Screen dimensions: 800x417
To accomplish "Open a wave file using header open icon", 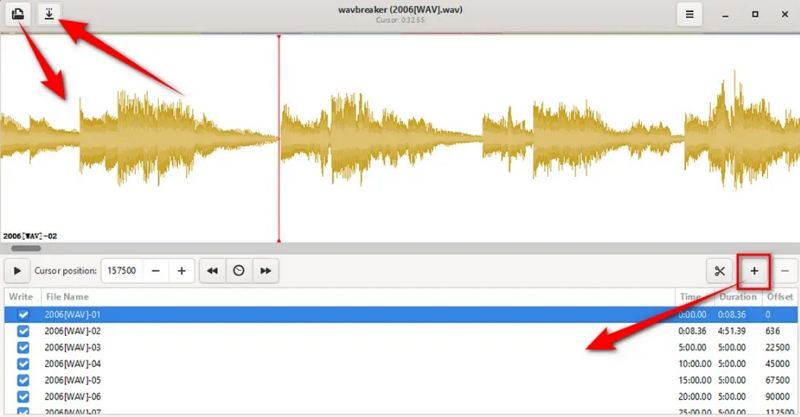I will 18,14.
